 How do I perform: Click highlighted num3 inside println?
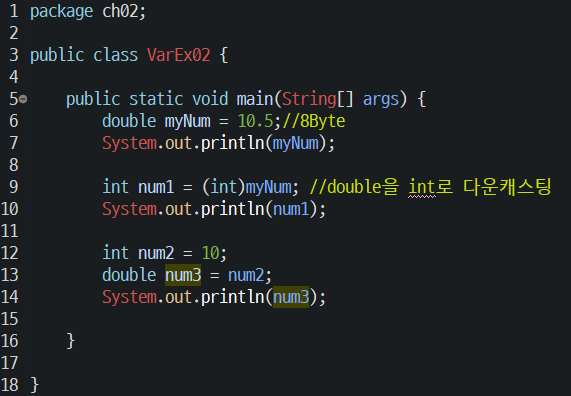coord(291,297)
